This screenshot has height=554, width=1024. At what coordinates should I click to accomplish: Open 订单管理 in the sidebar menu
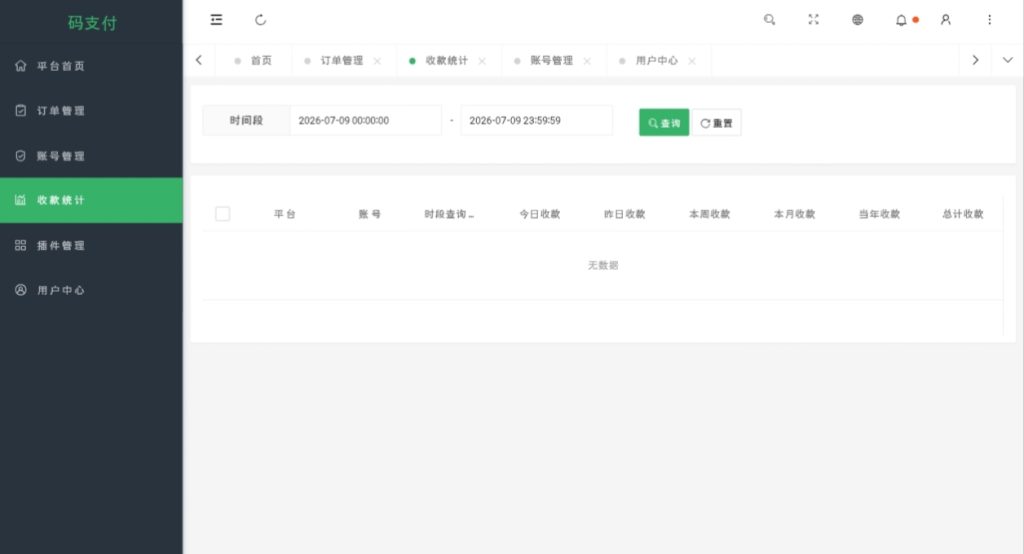91,110
